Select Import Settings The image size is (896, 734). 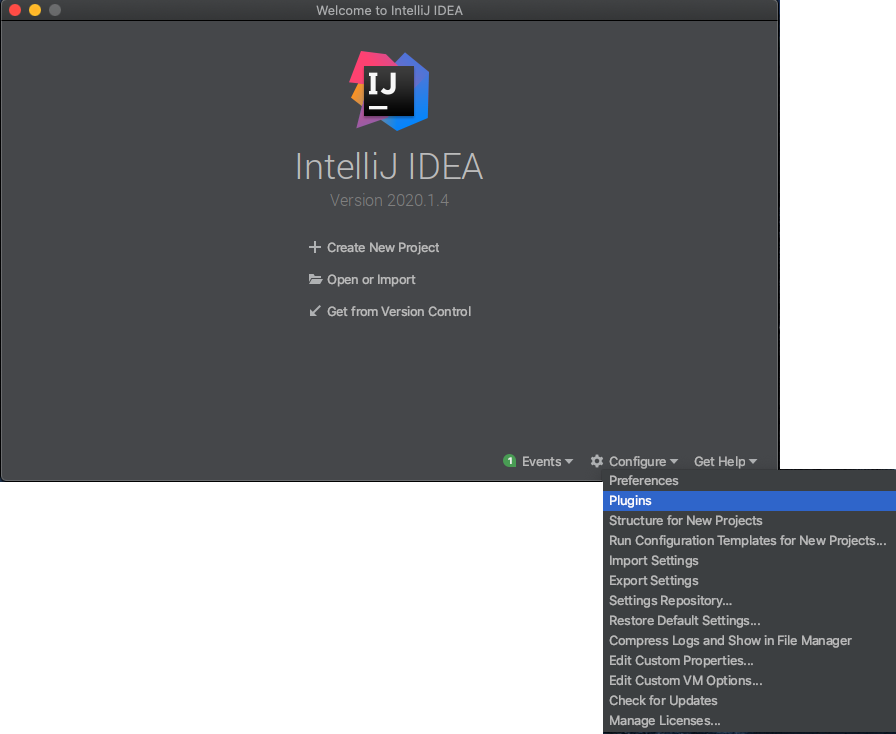(x=749, y=560)
